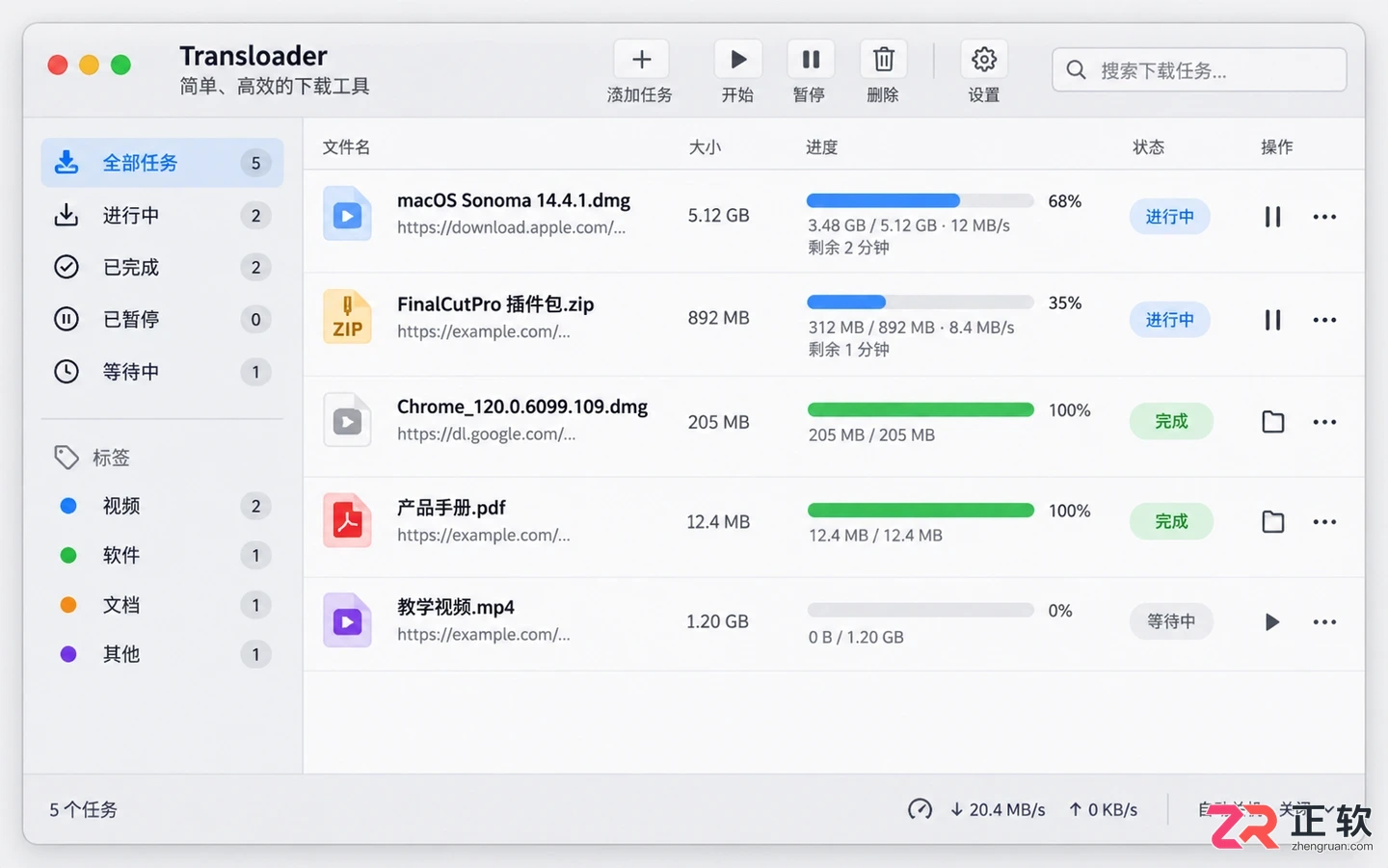Open more options for 产品手册.pdf row
This screenshot has width=1388, height=868.
1324,522
